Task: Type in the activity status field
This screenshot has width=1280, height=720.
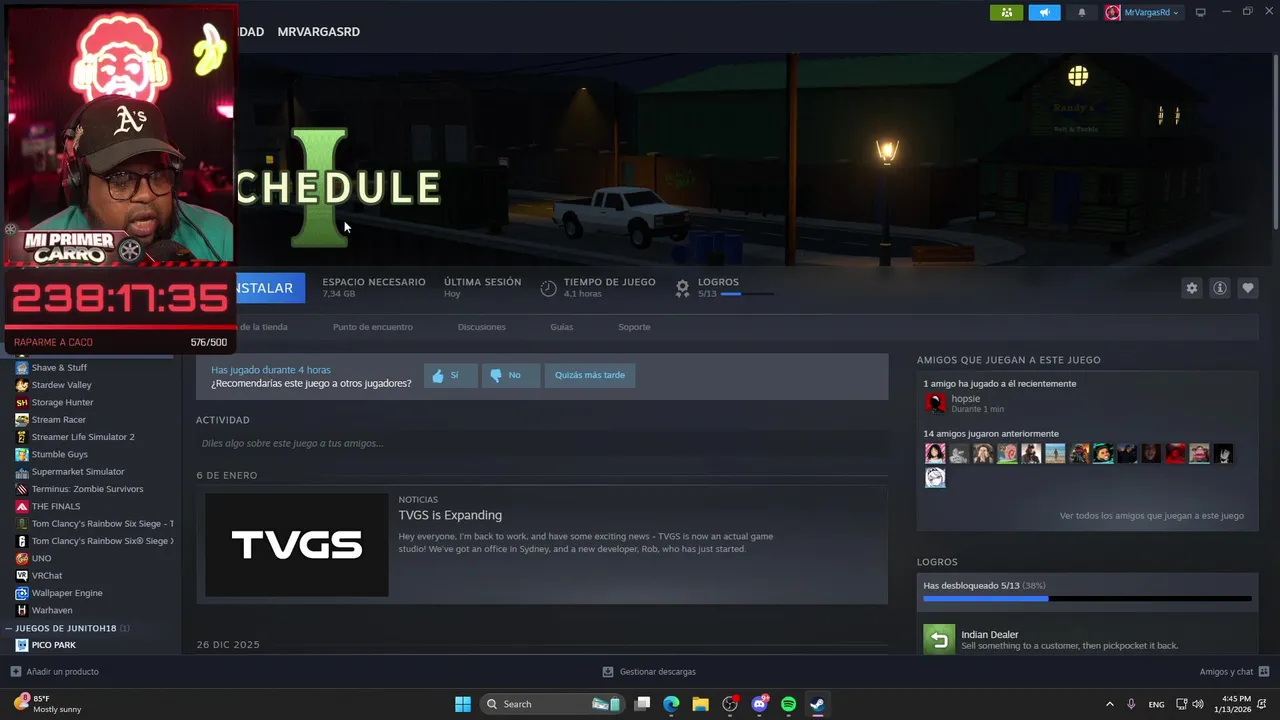Action: click(541, 443)
